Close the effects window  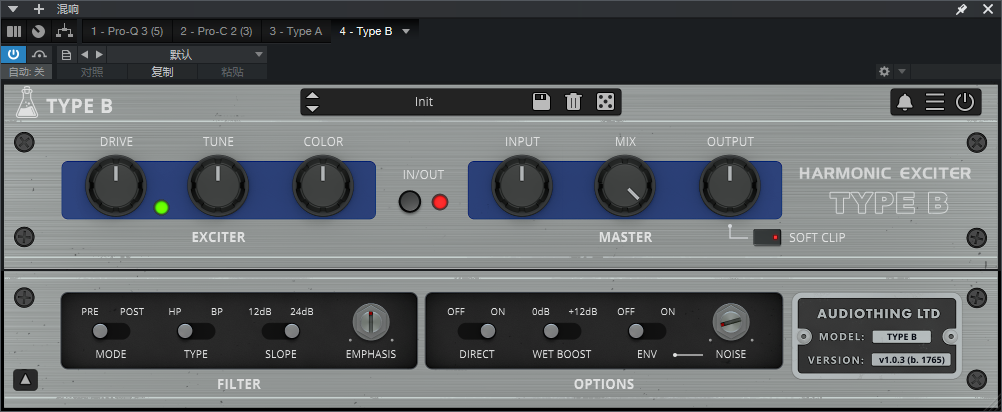click(988, 9)
